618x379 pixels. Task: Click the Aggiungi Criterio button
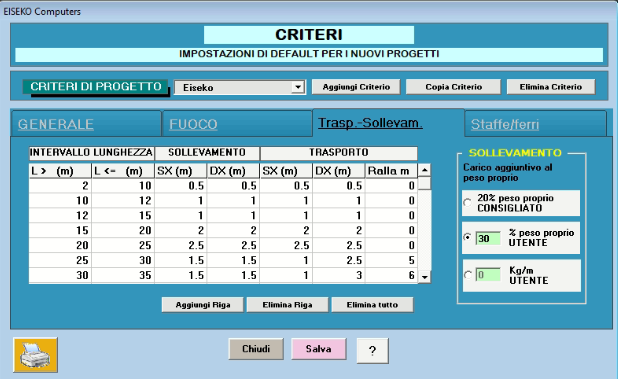356,87
